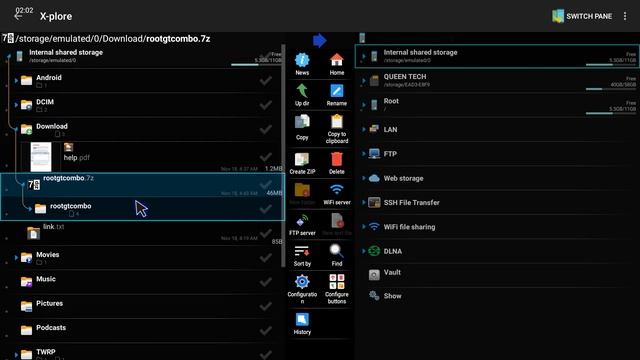Screen dimensions: 640x360
Task: Open the Podcasts folder
Action: coord(141,331)
